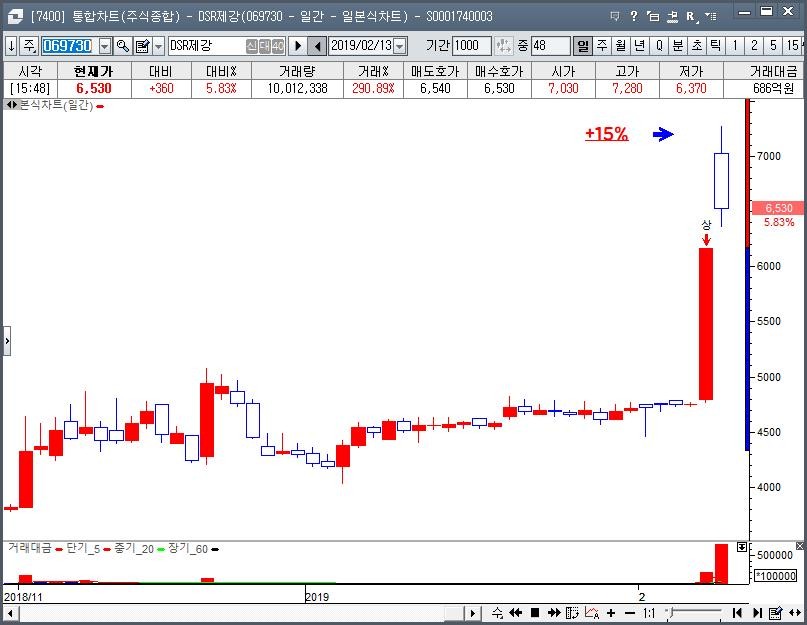Switch chart to 월 (monthly) period
Image resolution: width=807 pixels, height=625 pixels.
click(621, 46)
